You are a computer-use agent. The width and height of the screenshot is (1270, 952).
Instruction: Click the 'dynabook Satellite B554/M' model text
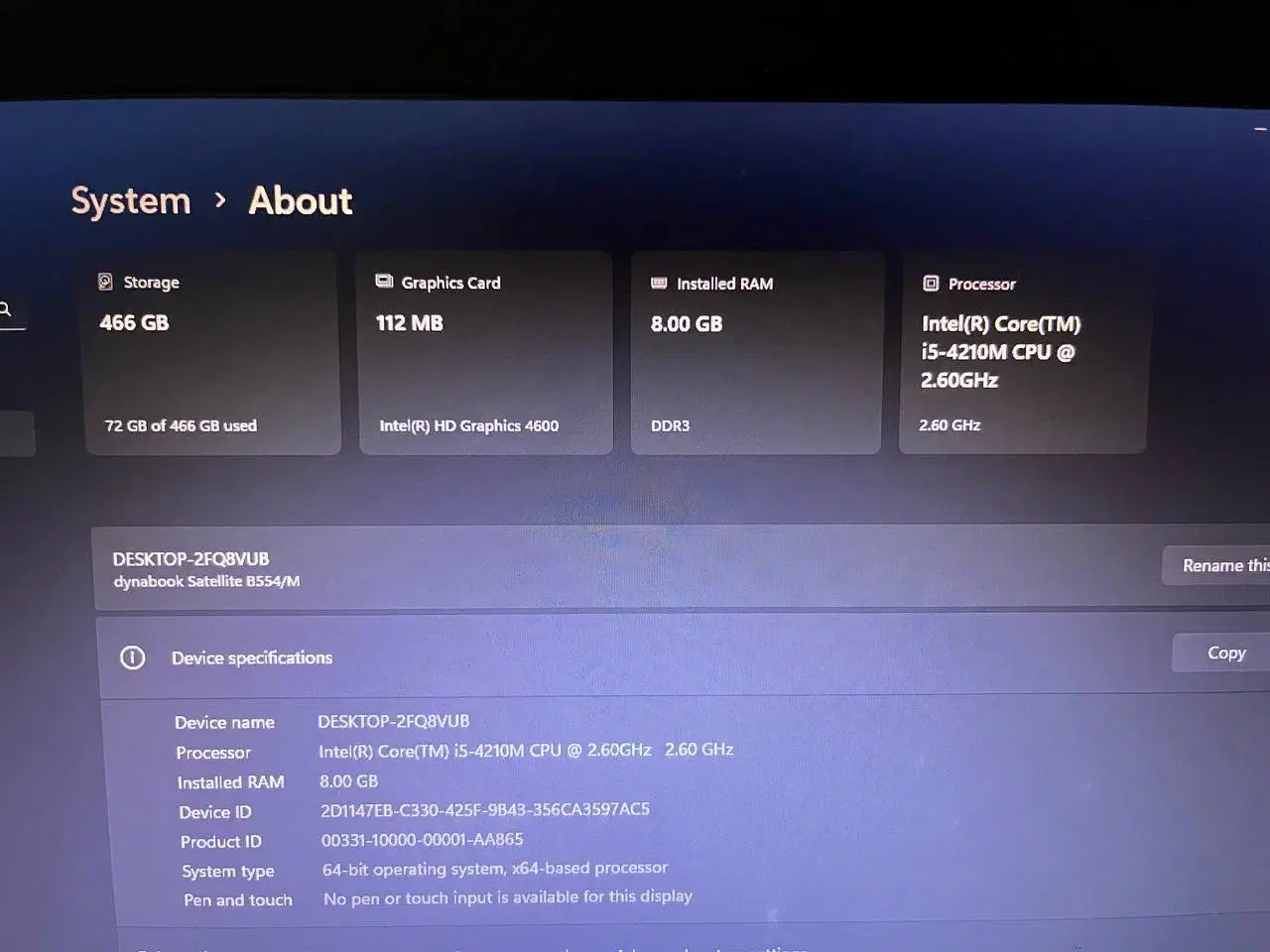tap(206, 581)
